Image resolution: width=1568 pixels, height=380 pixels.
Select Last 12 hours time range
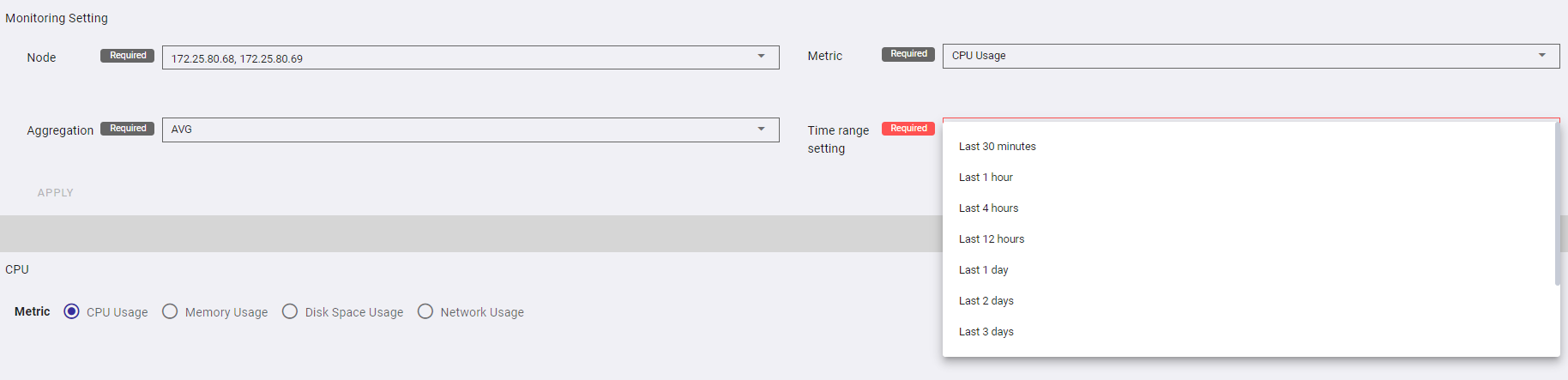[991, 239]
